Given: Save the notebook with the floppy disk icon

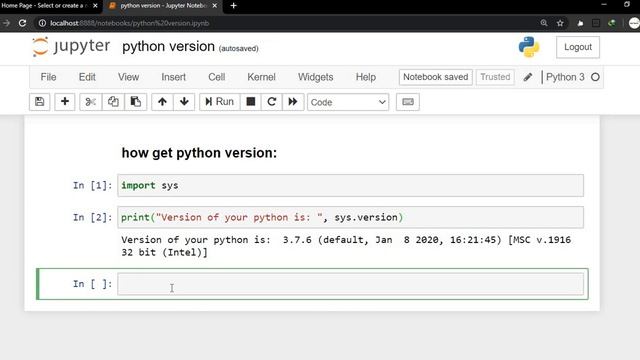Looking at the screenshot, I should tap(40, 102).
